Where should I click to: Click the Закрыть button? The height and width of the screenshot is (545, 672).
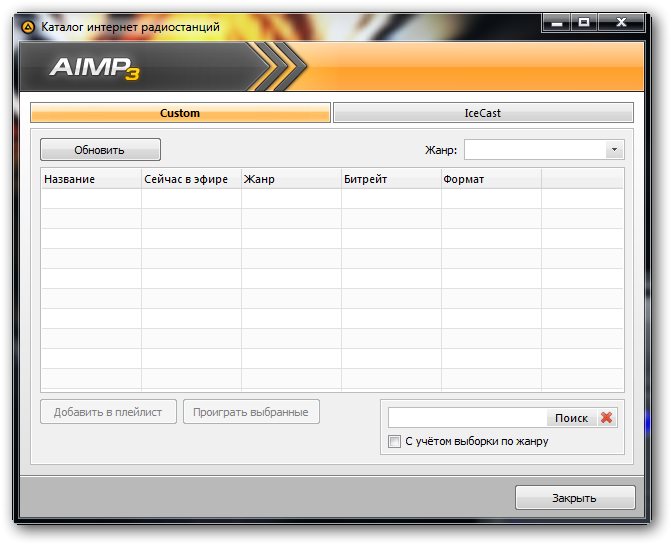[574, 498]
